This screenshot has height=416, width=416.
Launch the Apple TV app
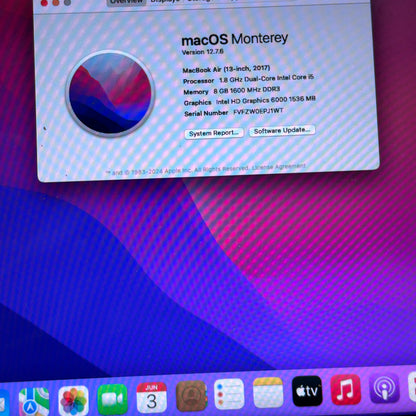click(x=307, y=391)
